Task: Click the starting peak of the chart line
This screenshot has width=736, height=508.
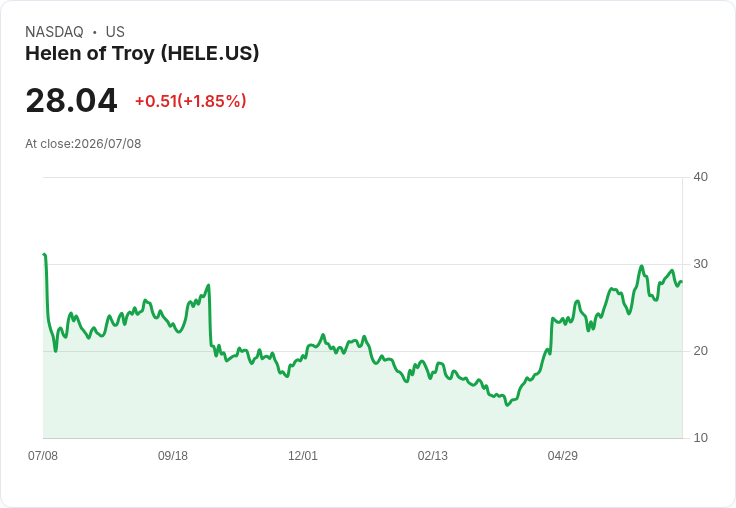Action: pos(45,254)
